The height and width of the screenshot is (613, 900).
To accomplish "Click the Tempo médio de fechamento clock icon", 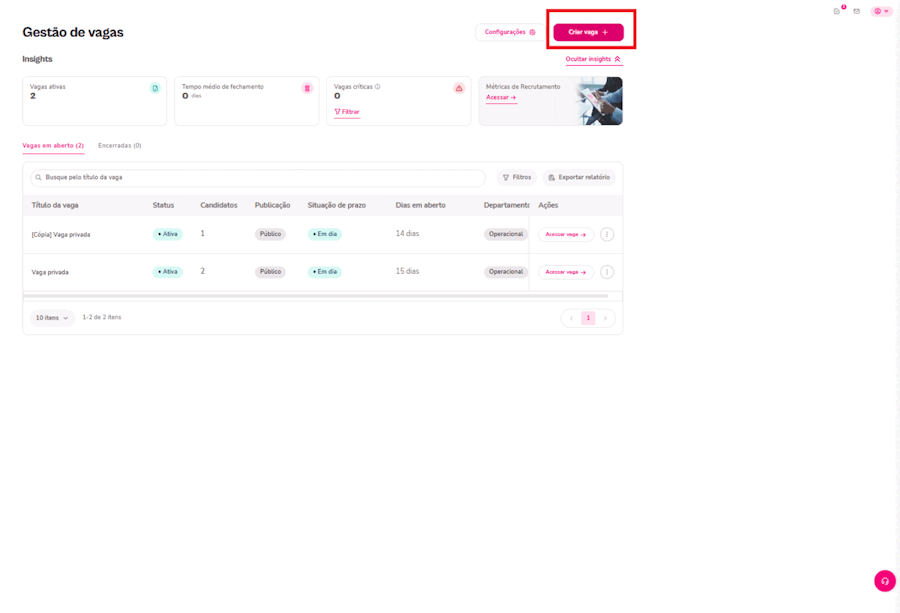I will click(307, 88).
